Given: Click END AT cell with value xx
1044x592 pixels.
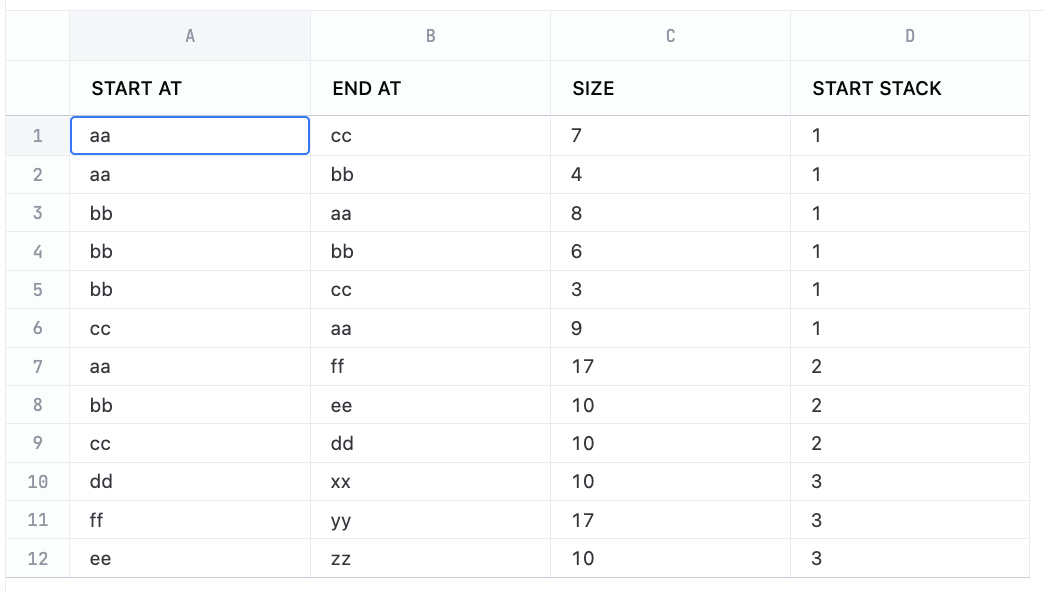Looking at the screenshot, I should (x=430, y=482).
